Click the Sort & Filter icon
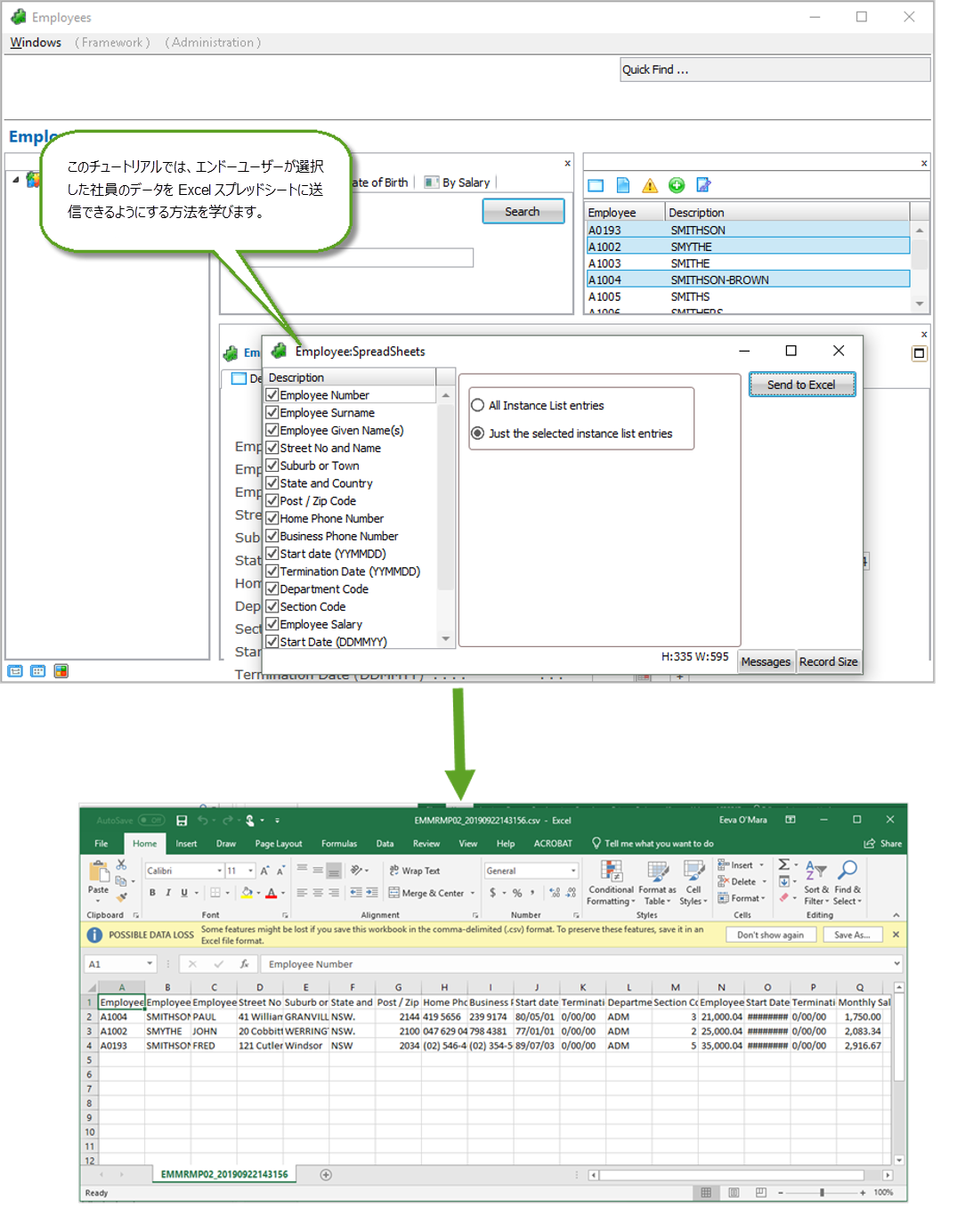Image resolution: width=957 pixels, height=1232 pixels. coord(815,871)
